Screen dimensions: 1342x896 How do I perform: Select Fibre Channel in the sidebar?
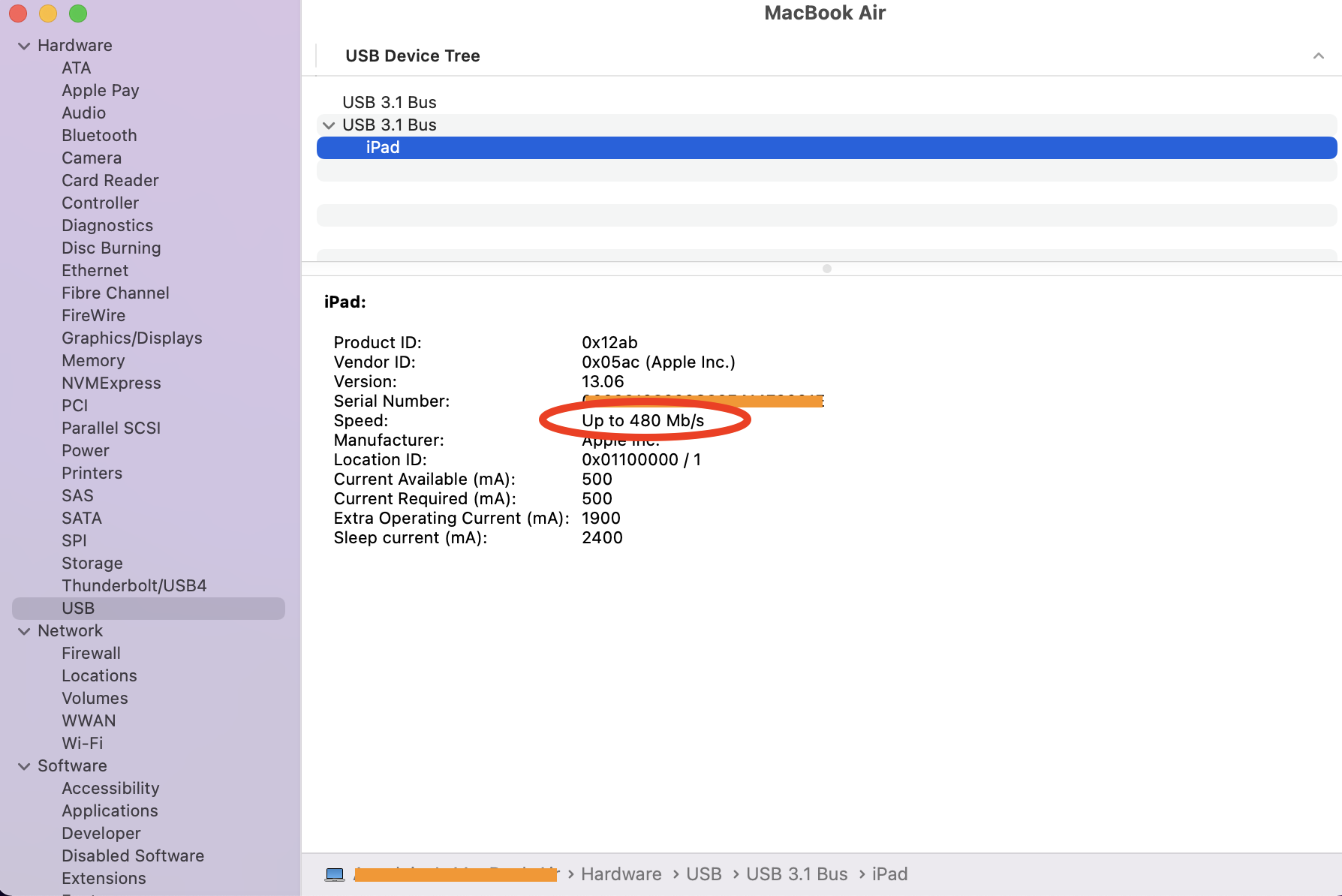click(116, 293)
